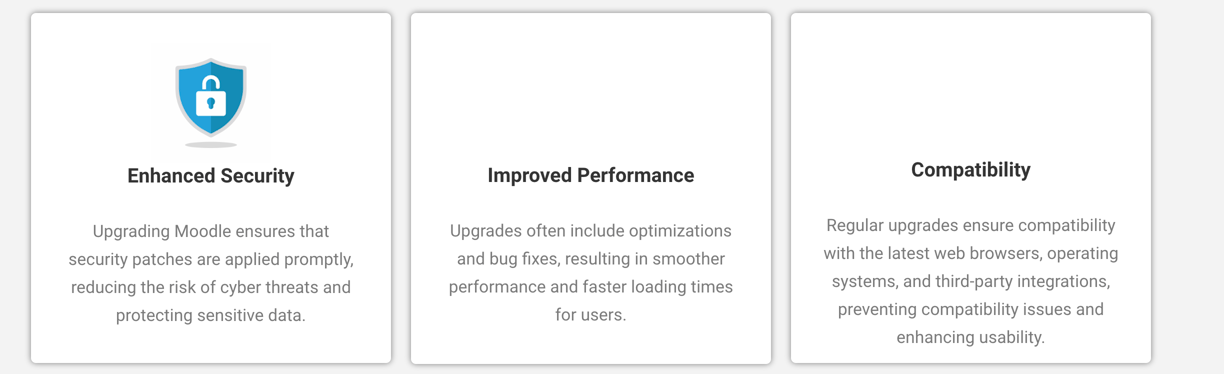
Task: Click the empty image area above Improved Performance
Action: pyautogui.click(x=591, y=92)
